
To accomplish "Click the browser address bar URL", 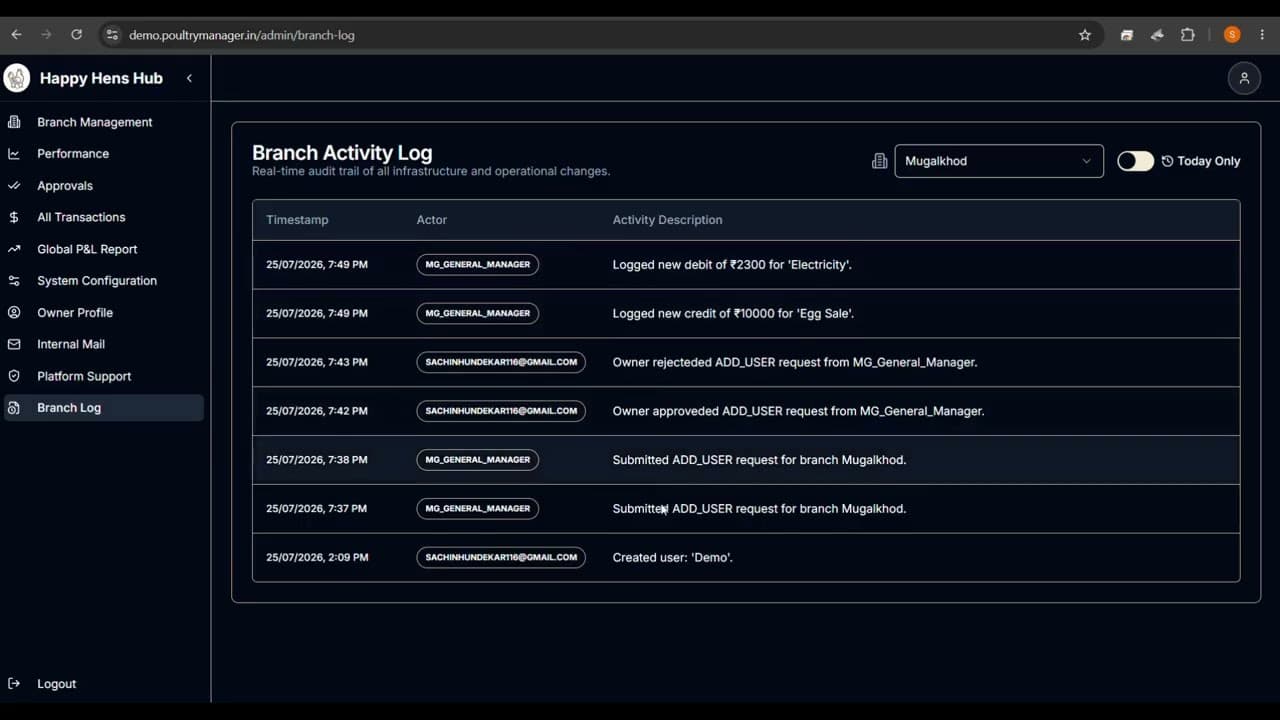I will pyautogui.click(x=242, y=35).
